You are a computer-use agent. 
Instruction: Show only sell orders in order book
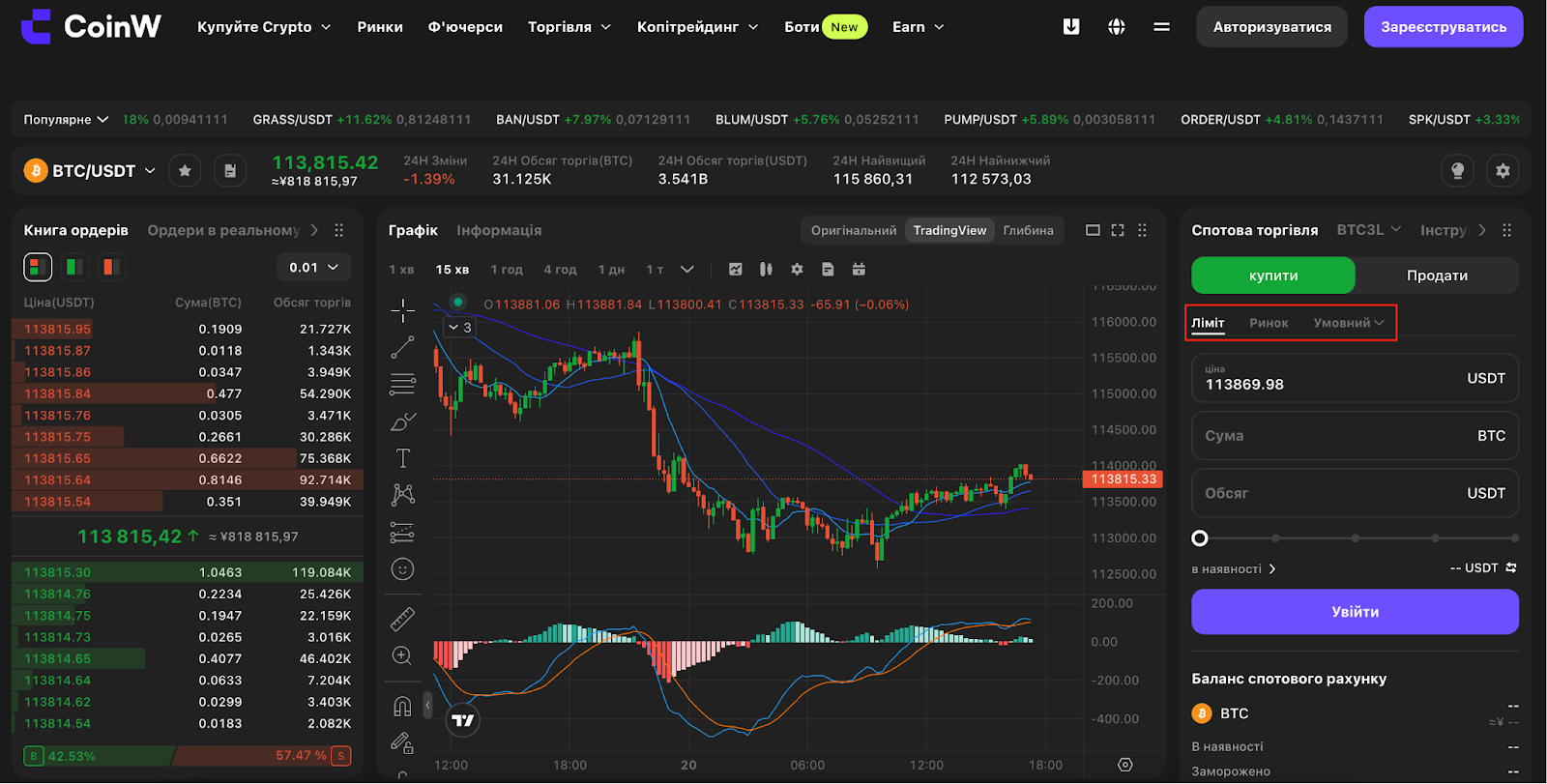point(111,267)
